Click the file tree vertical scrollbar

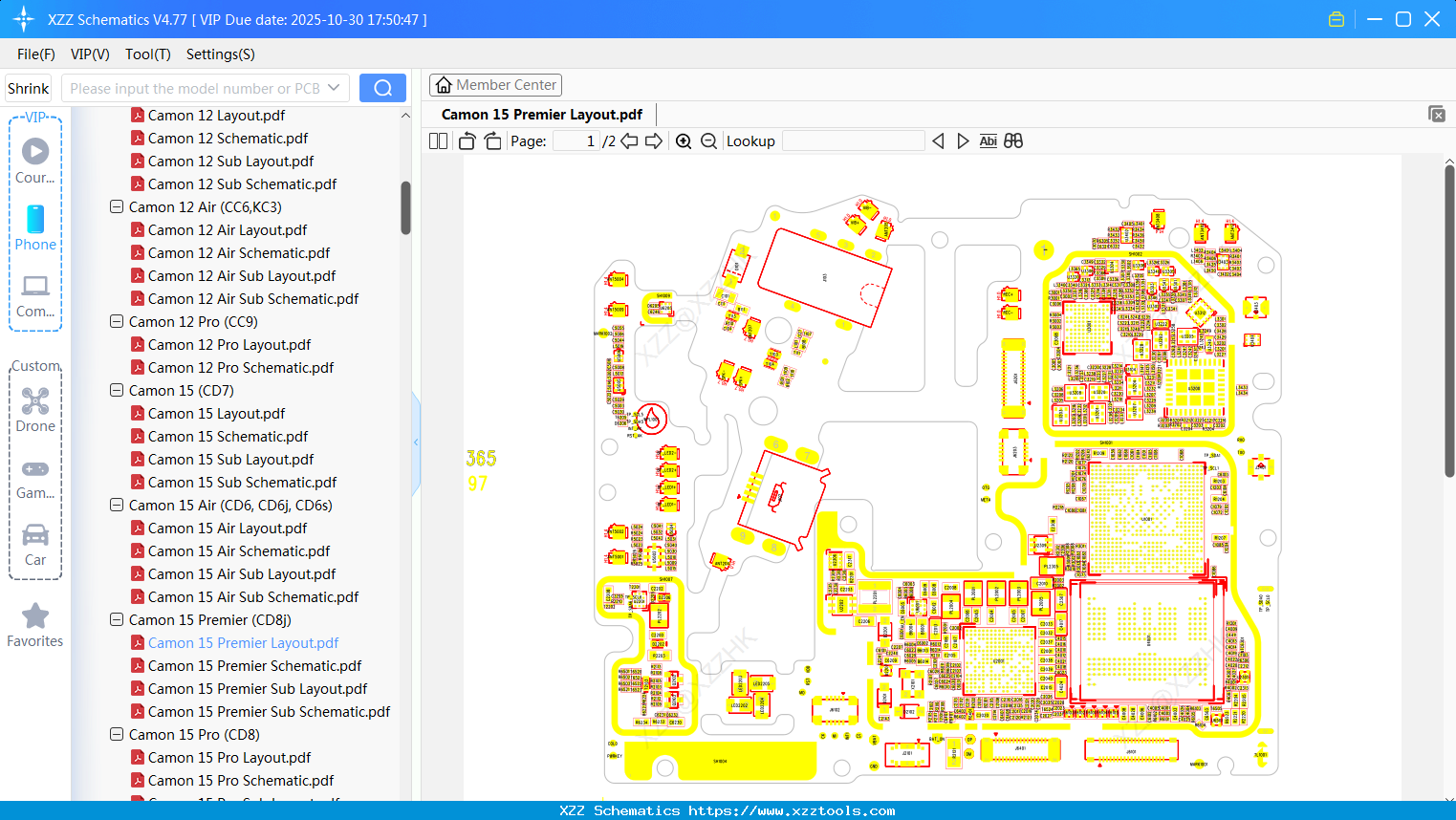(x=405, y=208)
